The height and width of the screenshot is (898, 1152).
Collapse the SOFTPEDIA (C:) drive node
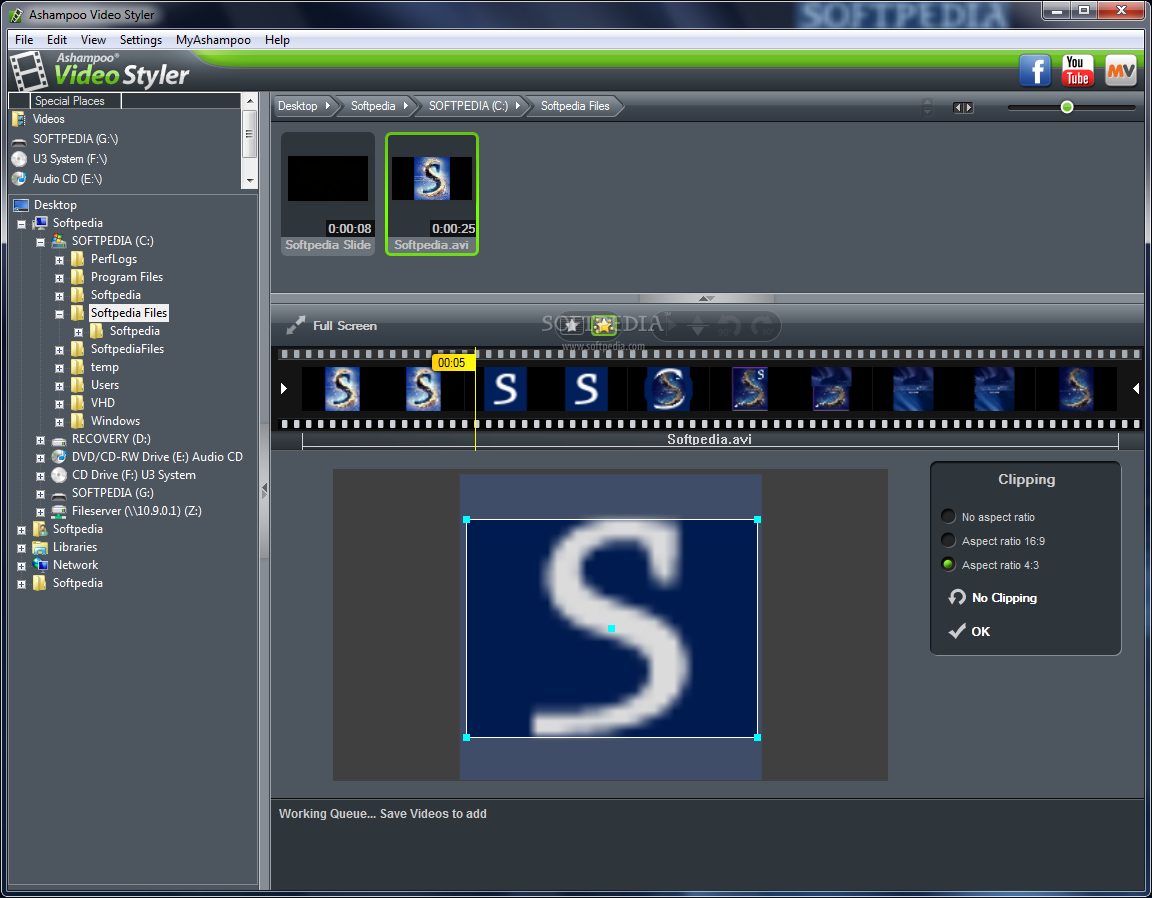[40, 242]
